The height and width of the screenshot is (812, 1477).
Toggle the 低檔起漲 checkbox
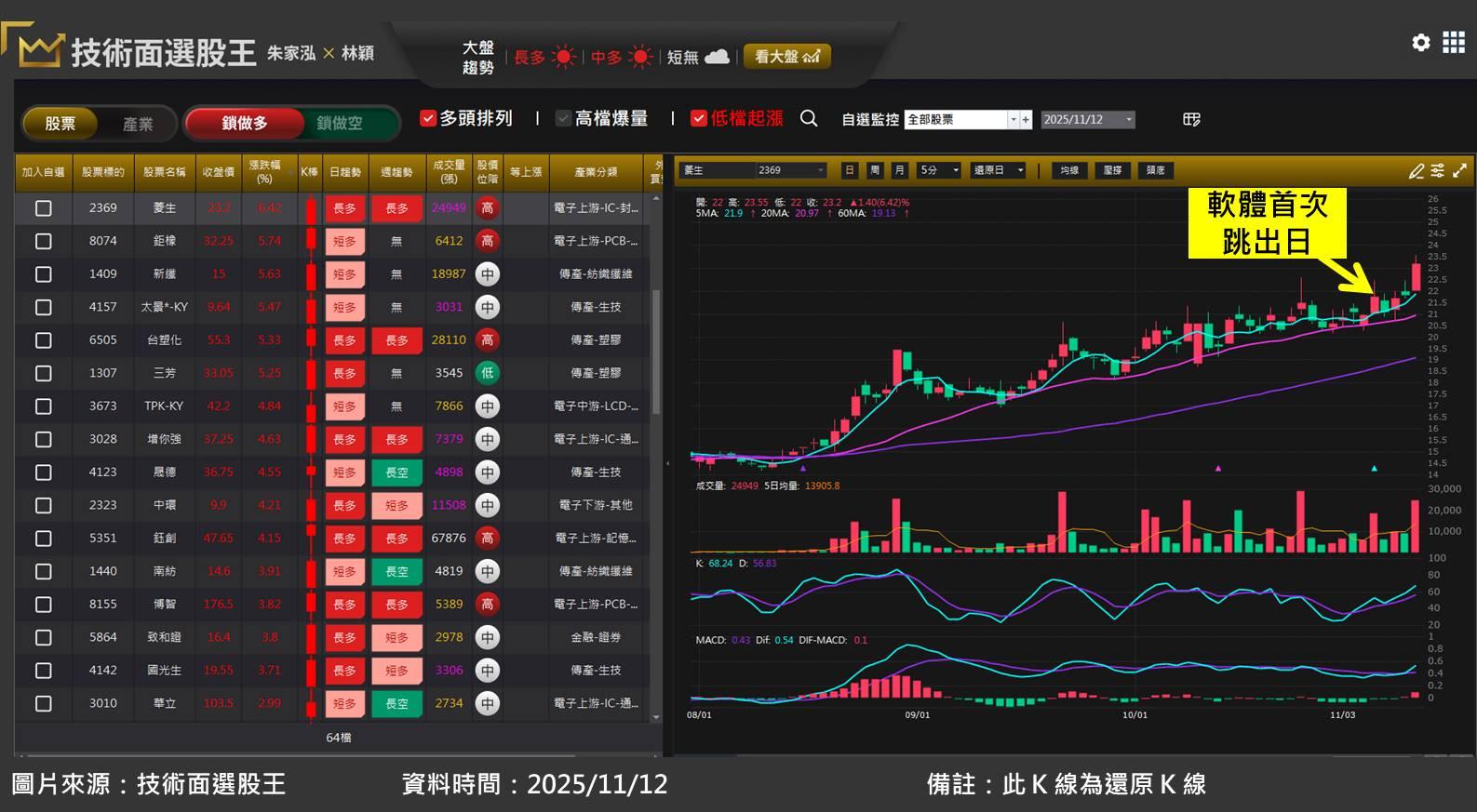pyautogui.click(x=699, y=118)
